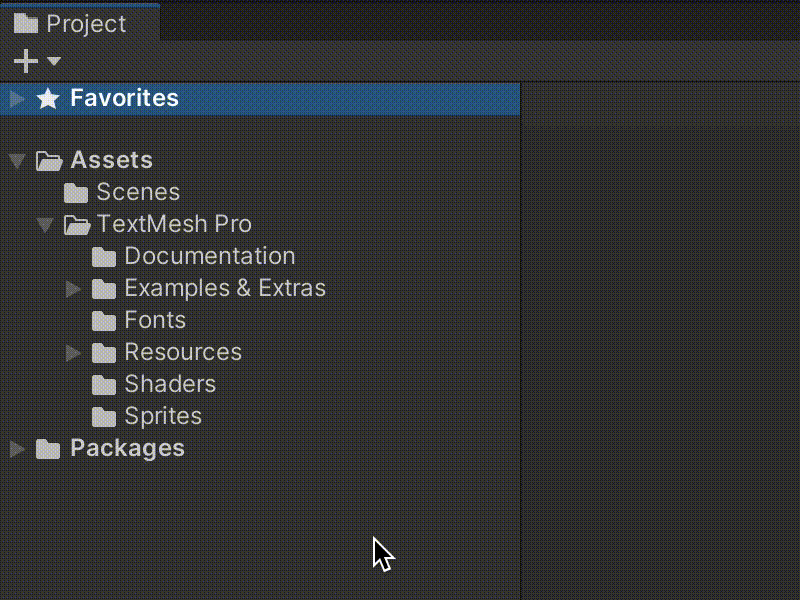This screenshot has width=800, height=600.
Task: Expand the Resources folder arrow
Action: 72,352
